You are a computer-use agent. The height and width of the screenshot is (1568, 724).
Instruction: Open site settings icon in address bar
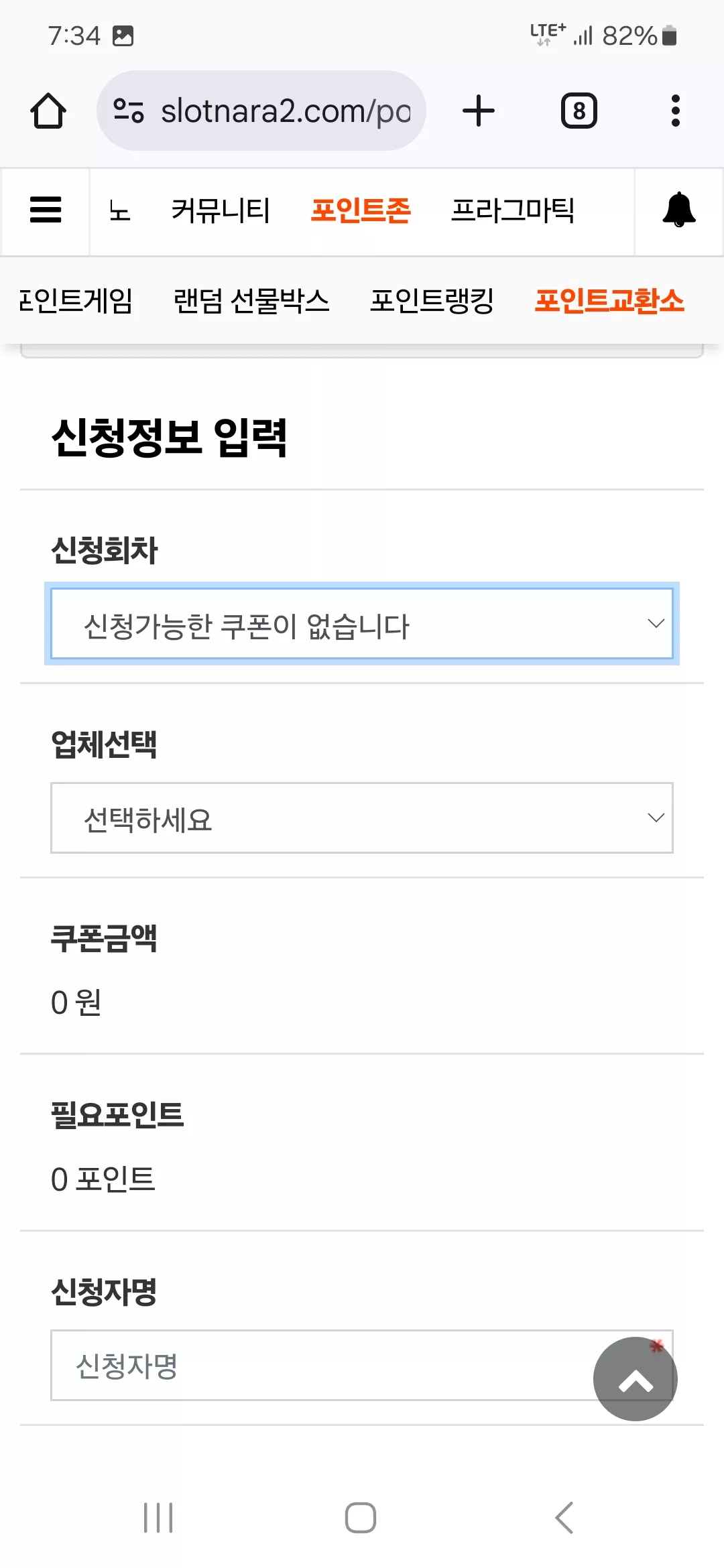(129, 111)
